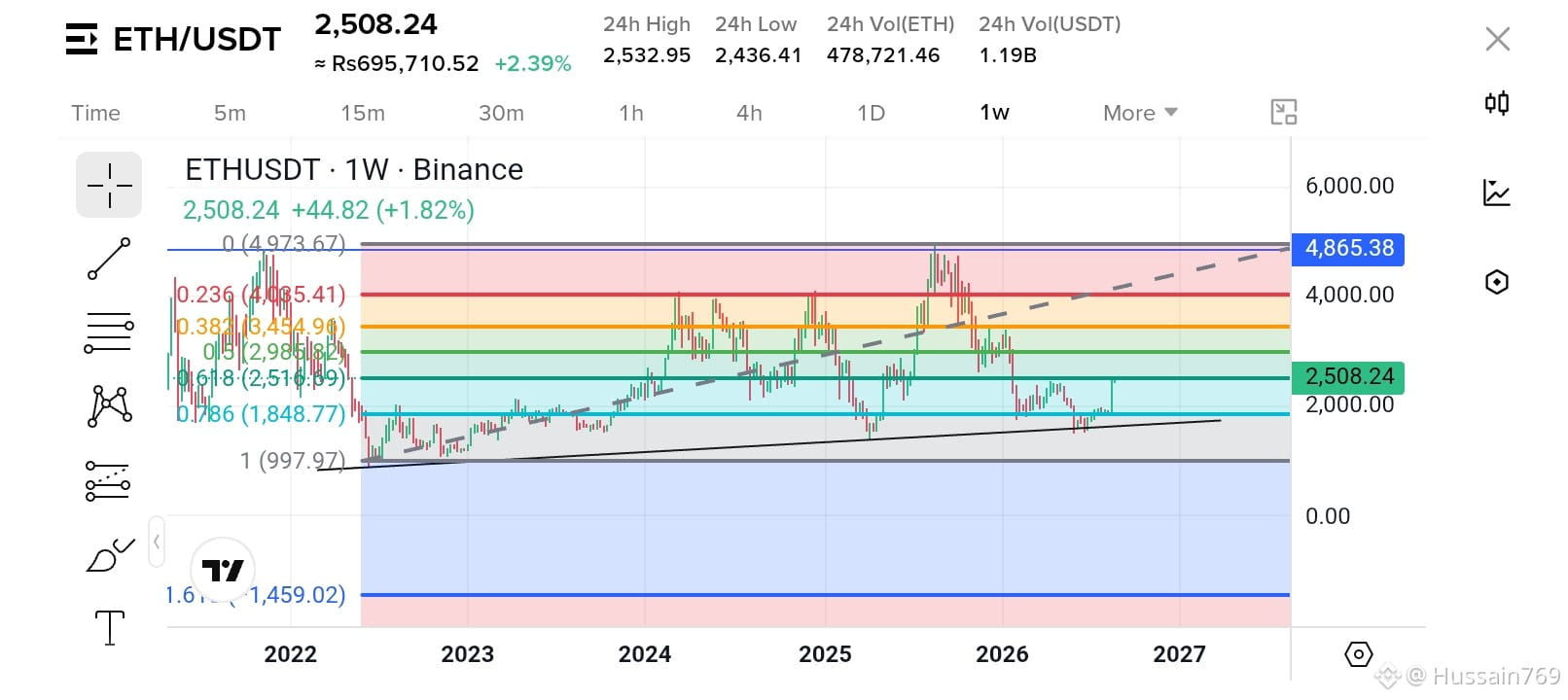Toggle the chart layout expand icon
Screen dimensions: 1568x700
click(x=1284, y=113)
